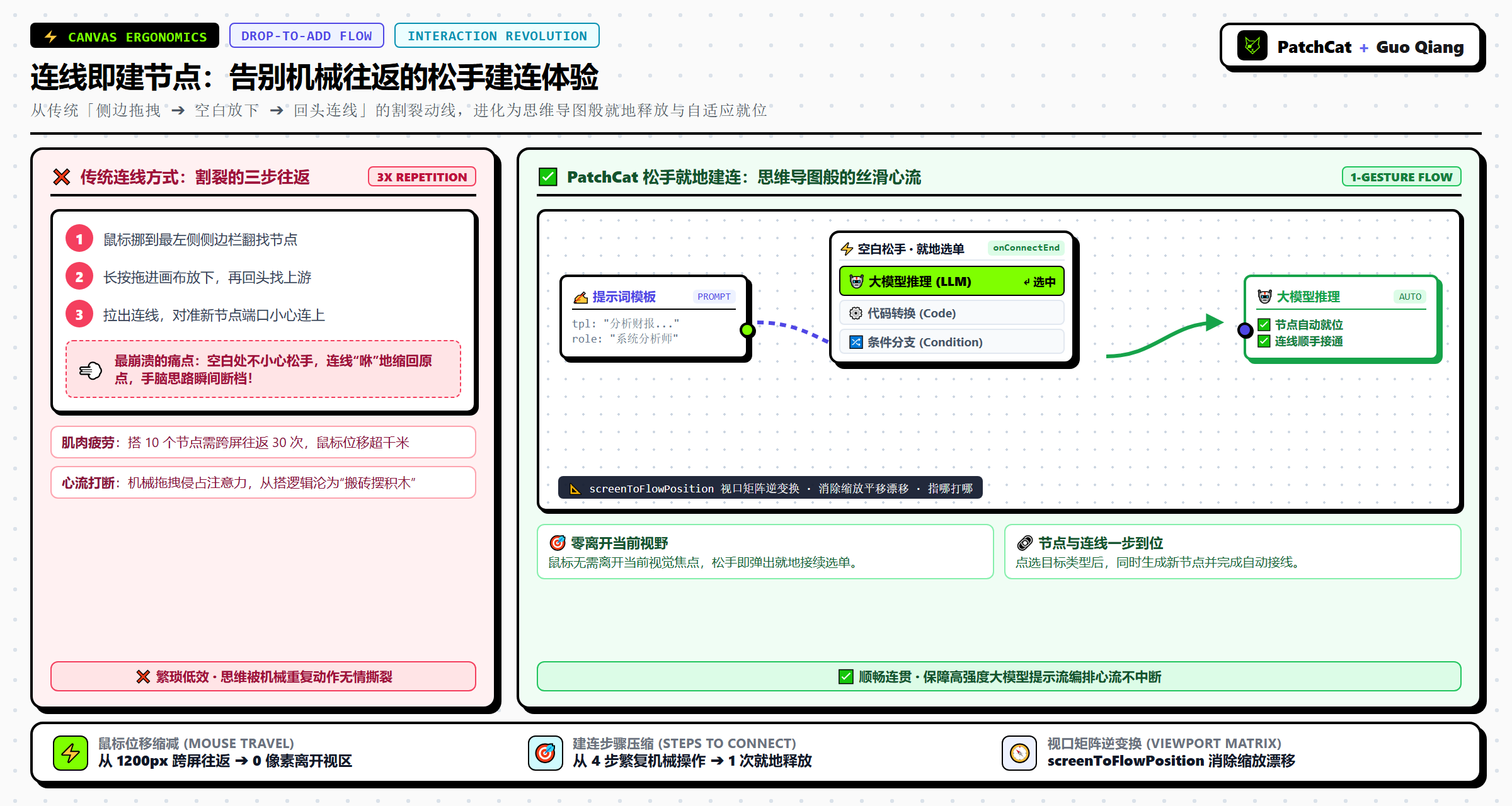Click the checkbox in 顺畅连贯 banner
This screenshot has width=1512, height=806.
846,677
